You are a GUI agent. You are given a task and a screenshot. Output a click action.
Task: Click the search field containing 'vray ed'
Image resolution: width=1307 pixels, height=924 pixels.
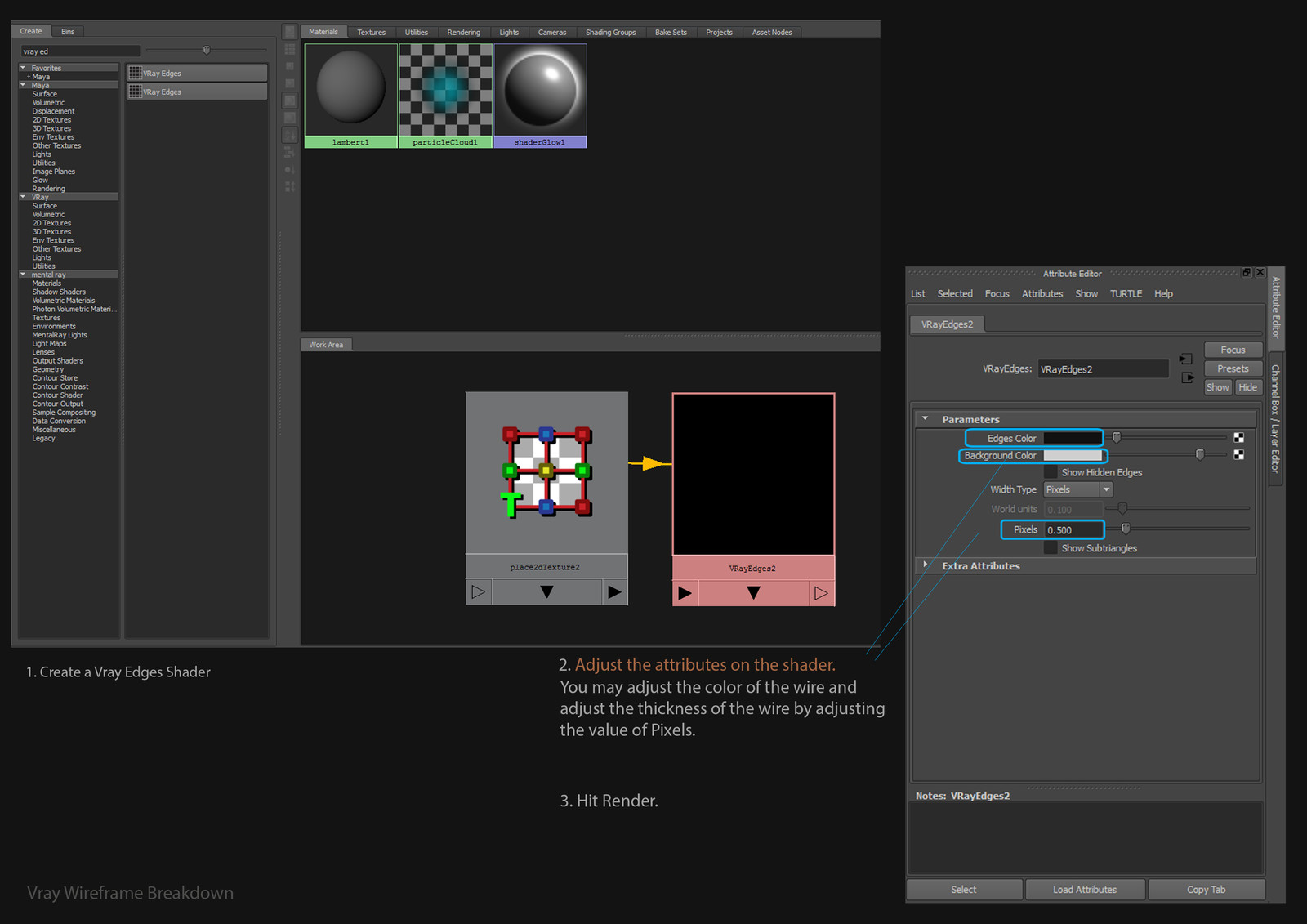coord(80,51)
